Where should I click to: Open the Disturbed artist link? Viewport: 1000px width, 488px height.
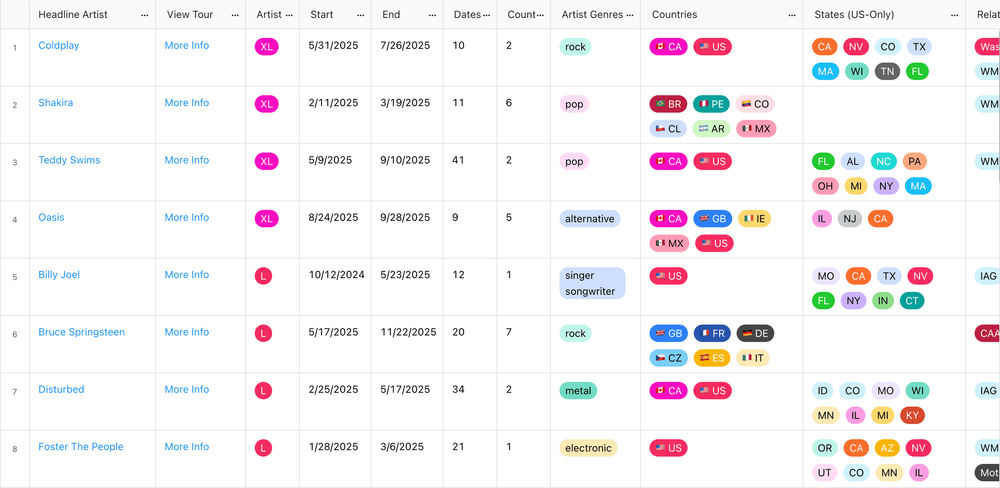tap(61, 390)
